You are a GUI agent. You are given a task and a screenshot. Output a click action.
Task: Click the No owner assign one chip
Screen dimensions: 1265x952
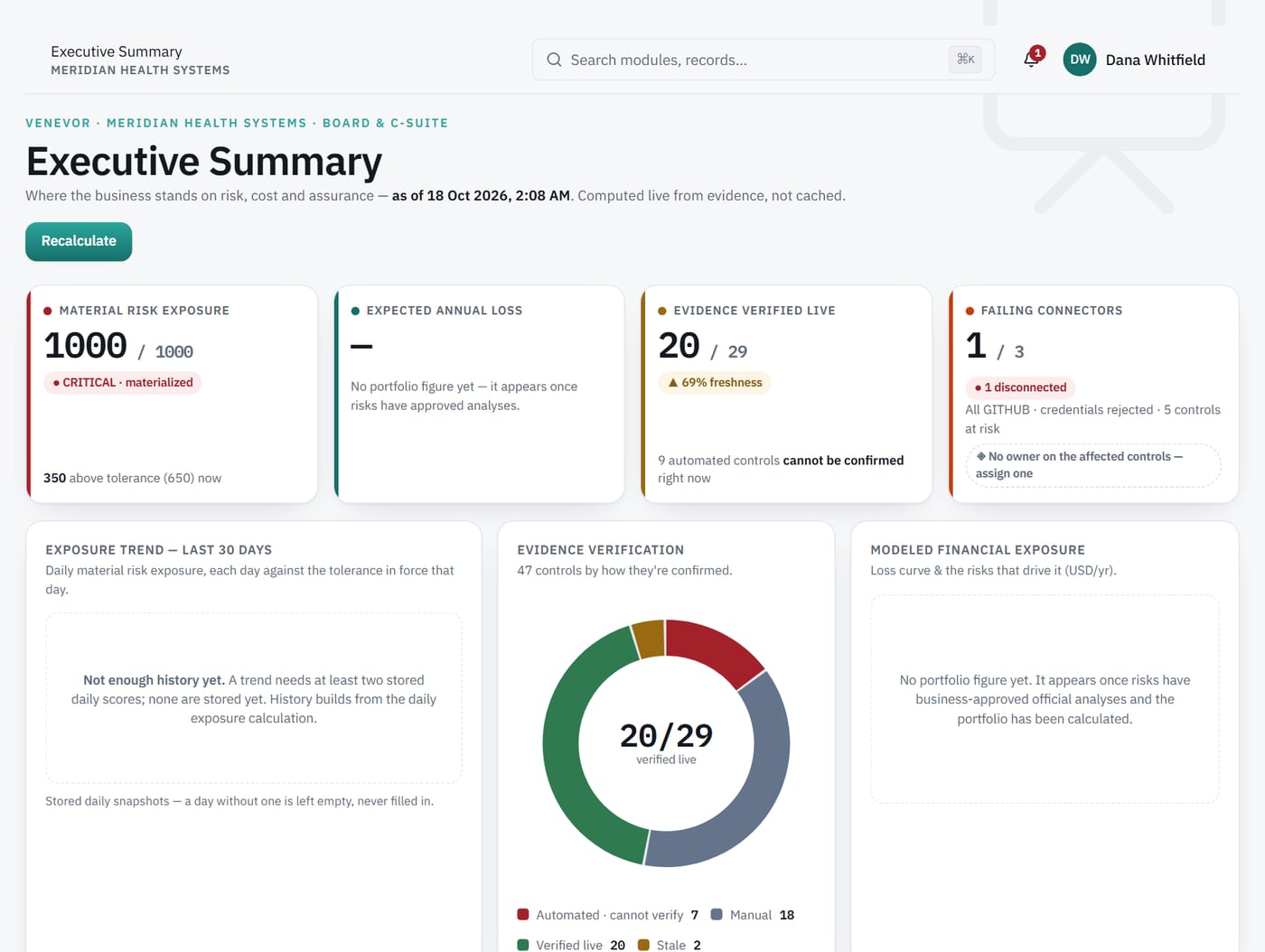pyautogui.click(x=1093, y=465)
